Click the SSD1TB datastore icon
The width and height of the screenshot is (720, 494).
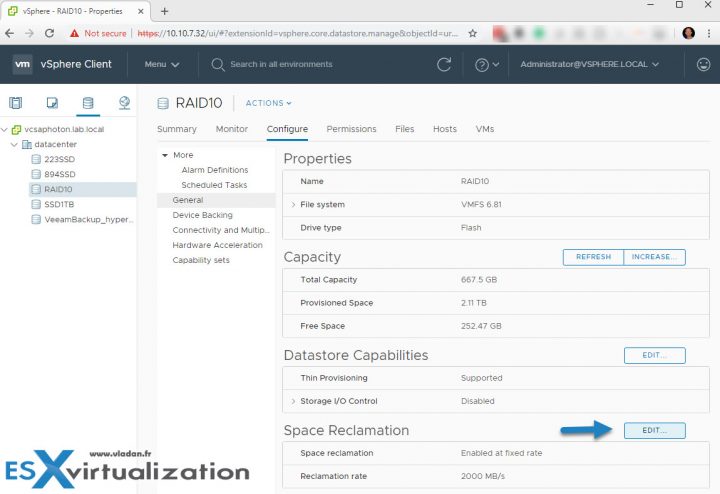[x=36, y=204]
